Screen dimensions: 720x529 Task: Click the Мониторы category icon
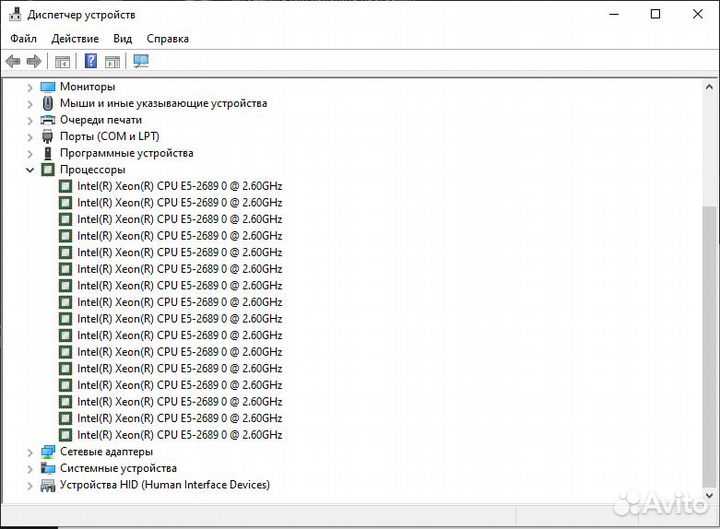48,87
